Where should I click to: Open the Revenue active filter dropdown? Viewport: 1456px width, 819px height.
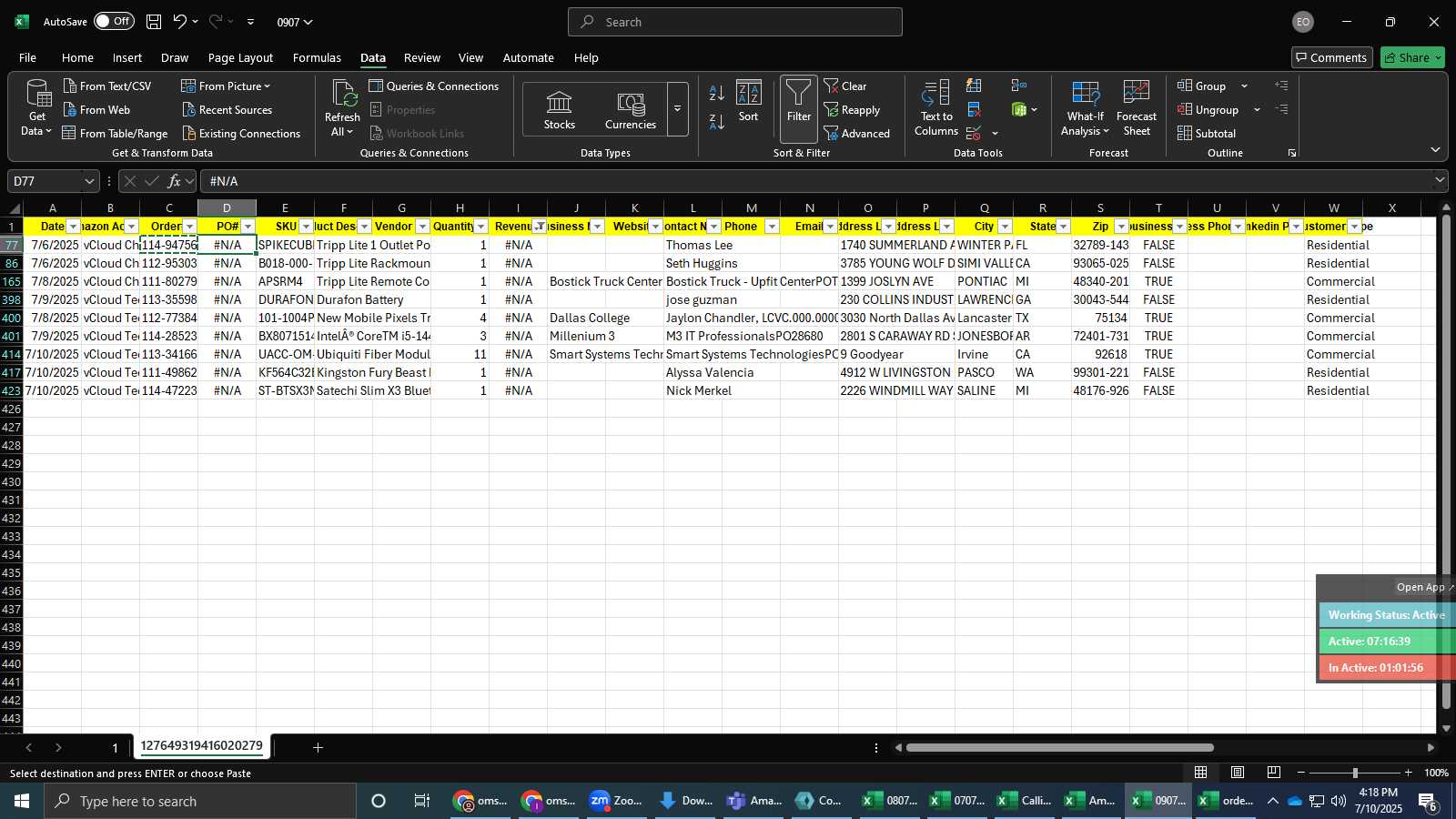tap(540, 227)
